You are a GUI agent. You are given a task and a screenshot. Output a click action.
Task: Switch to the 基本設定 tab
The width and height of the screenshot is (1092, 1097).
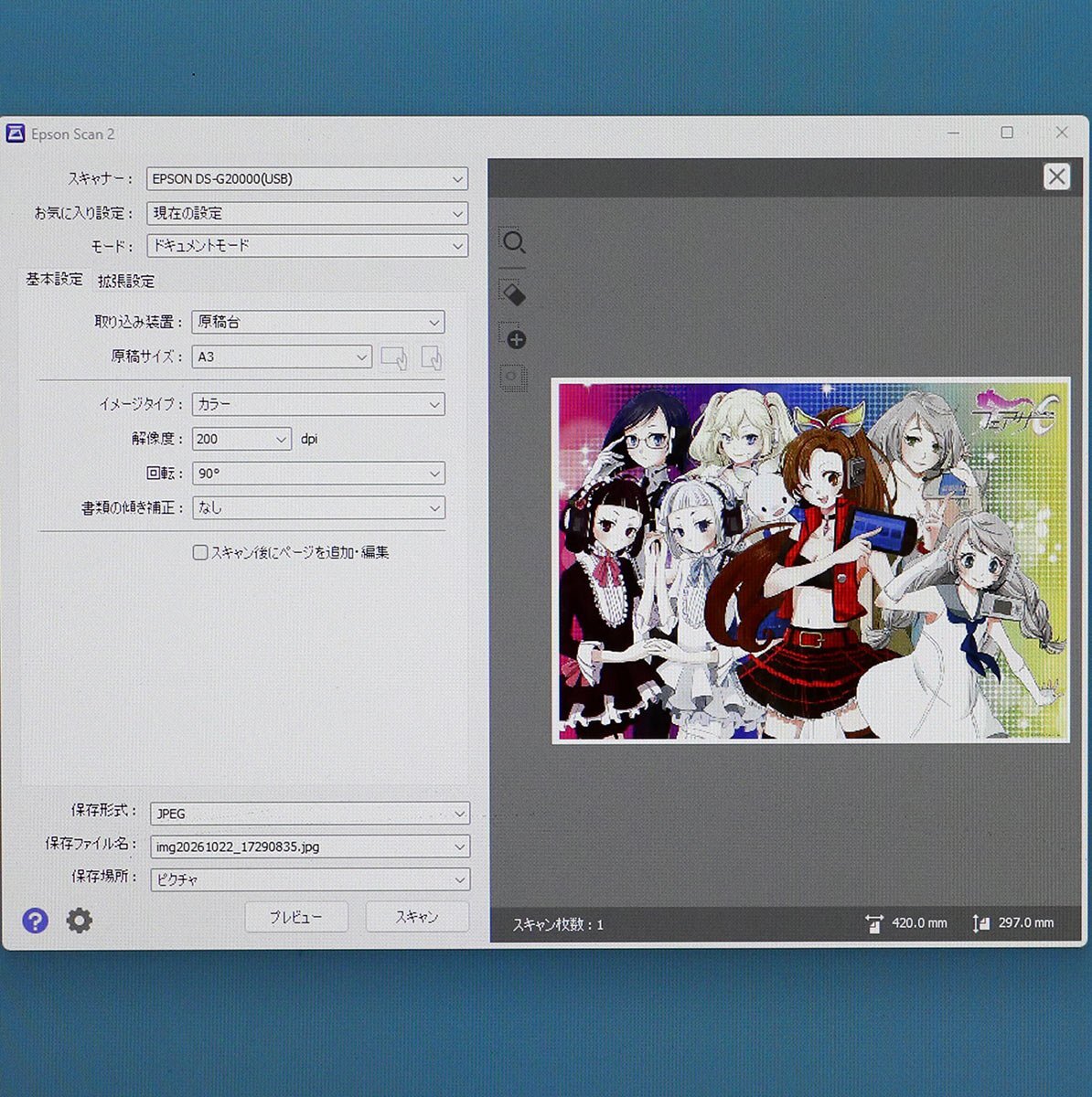pyautogui.click(x=55, y=280)
